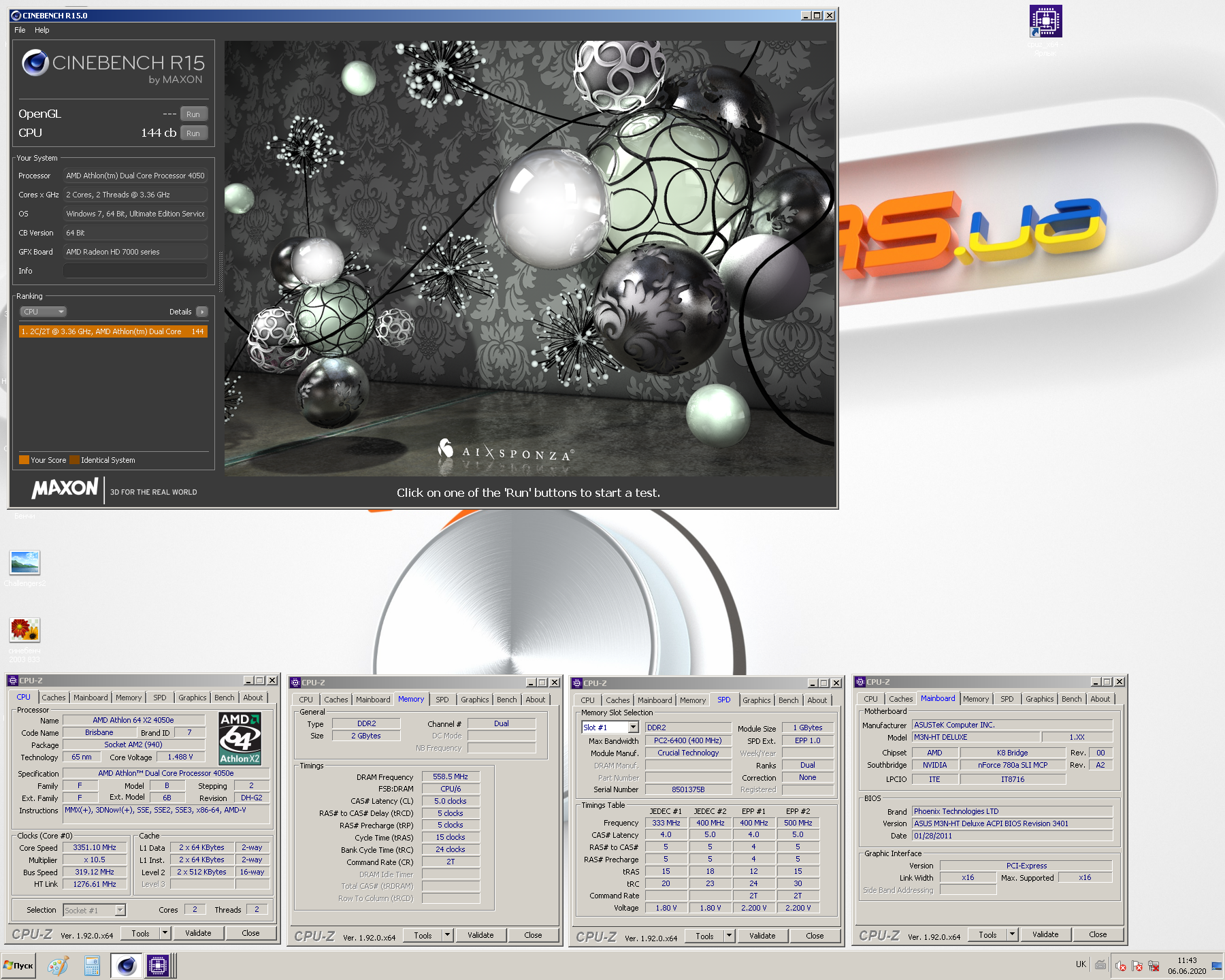Screen dimensions: 1225x980
Task: Click Identical System brown legend swatch
Action: pos(74,460)
